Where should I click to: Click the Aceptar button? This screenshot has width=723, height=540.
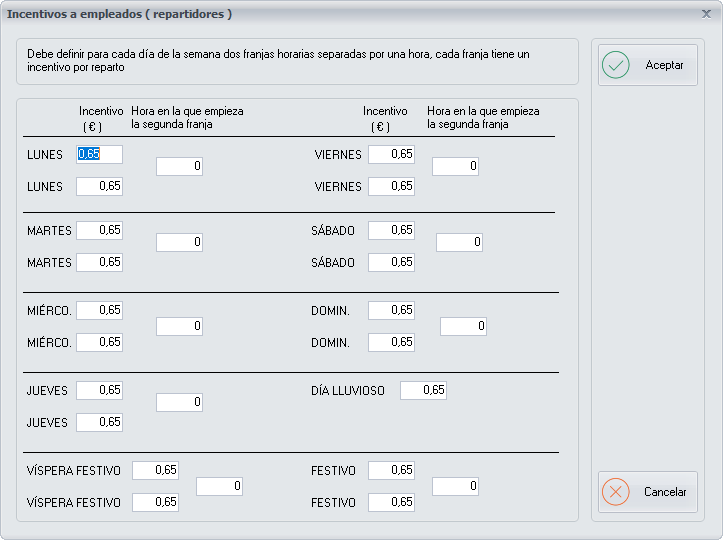pos(647,65)
